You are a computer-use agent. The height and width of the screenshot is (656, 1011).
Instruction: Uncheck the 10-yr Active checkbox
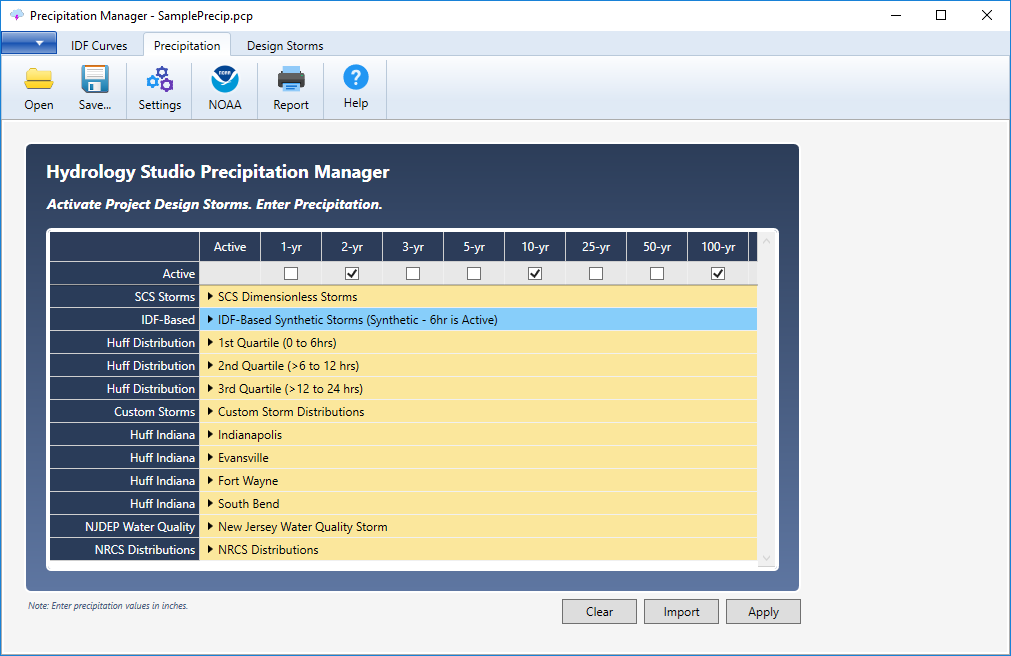tap(535, 273)
